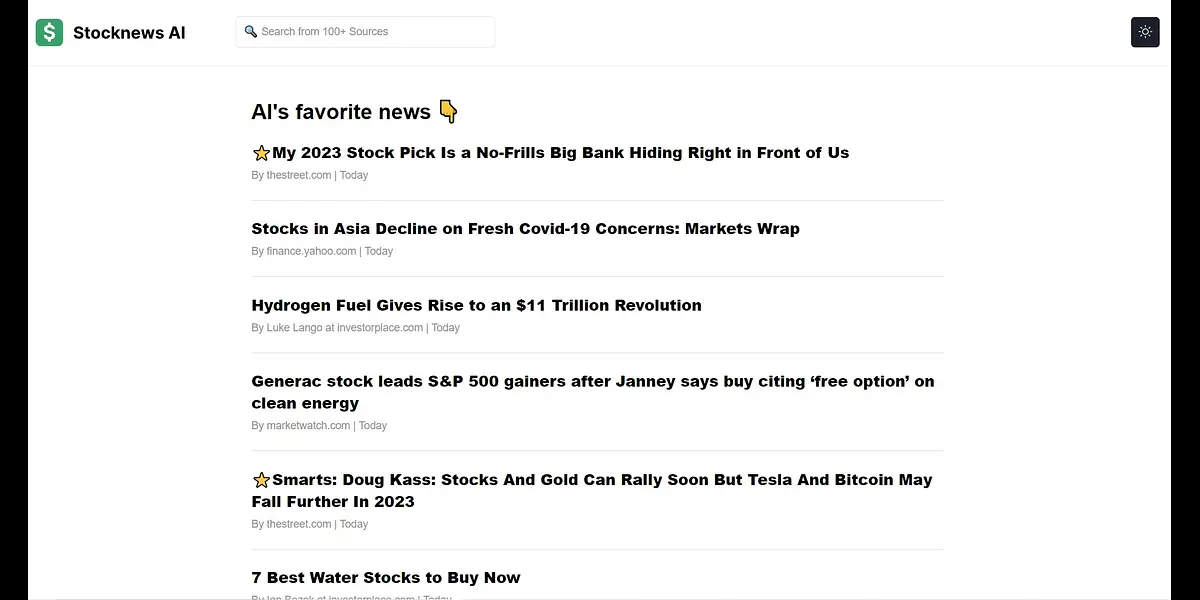Click the 'By marketwatch.com | Today' source line
Image resolution: width=1200 pixels, height=600 pixels.
pos(319,425)
